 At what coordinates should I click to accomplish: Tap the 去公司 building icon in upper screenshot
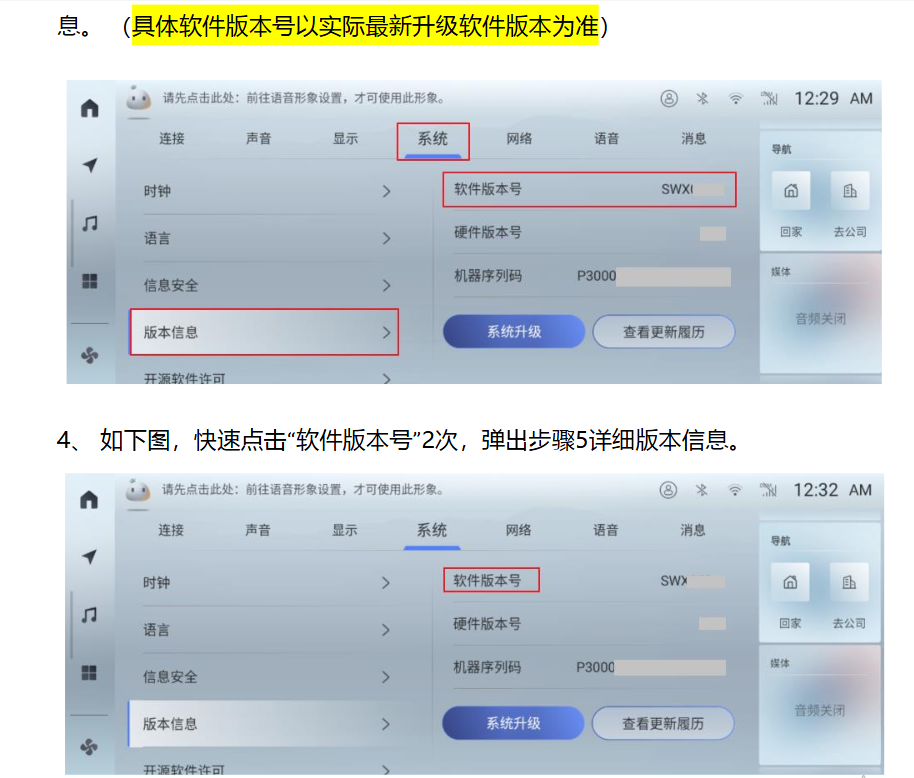850,191
